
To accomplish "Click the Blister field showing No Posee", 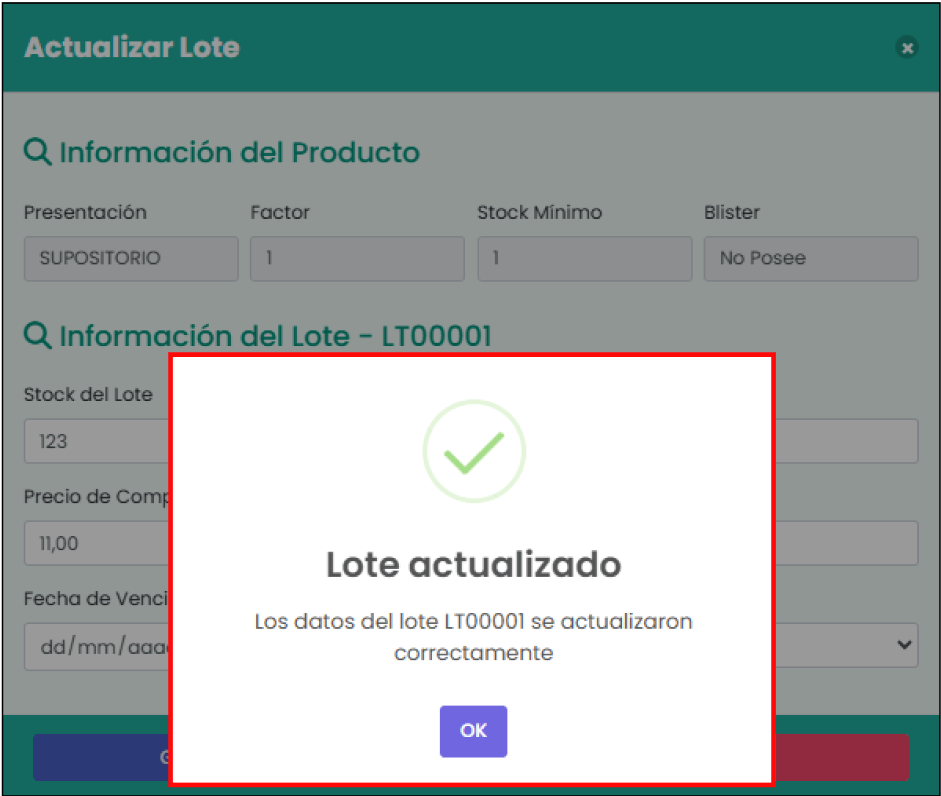I will [x=810, y=258].
